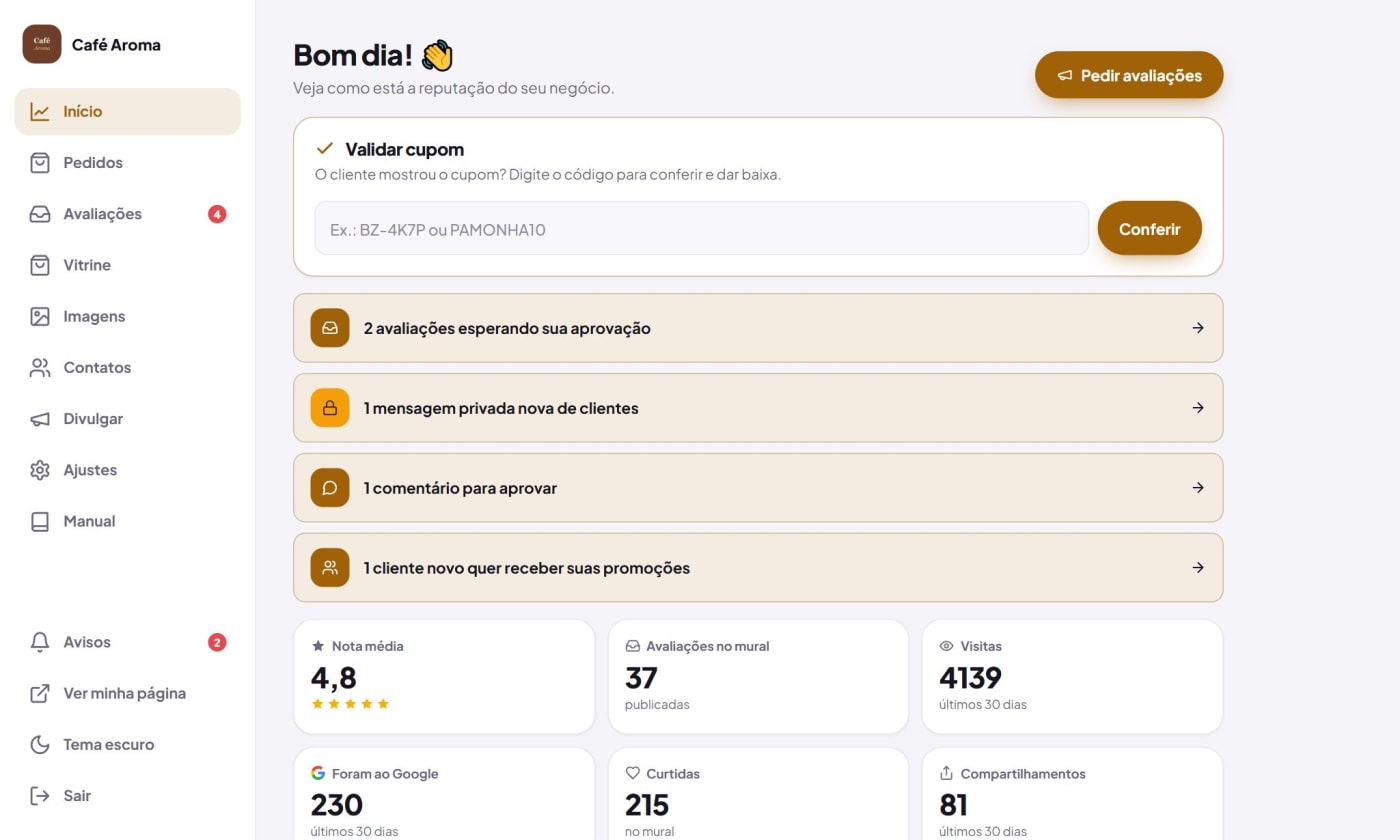Click the lock icon on mensagem privada card
Screen dimensions: 1400x840
(330, 408)
